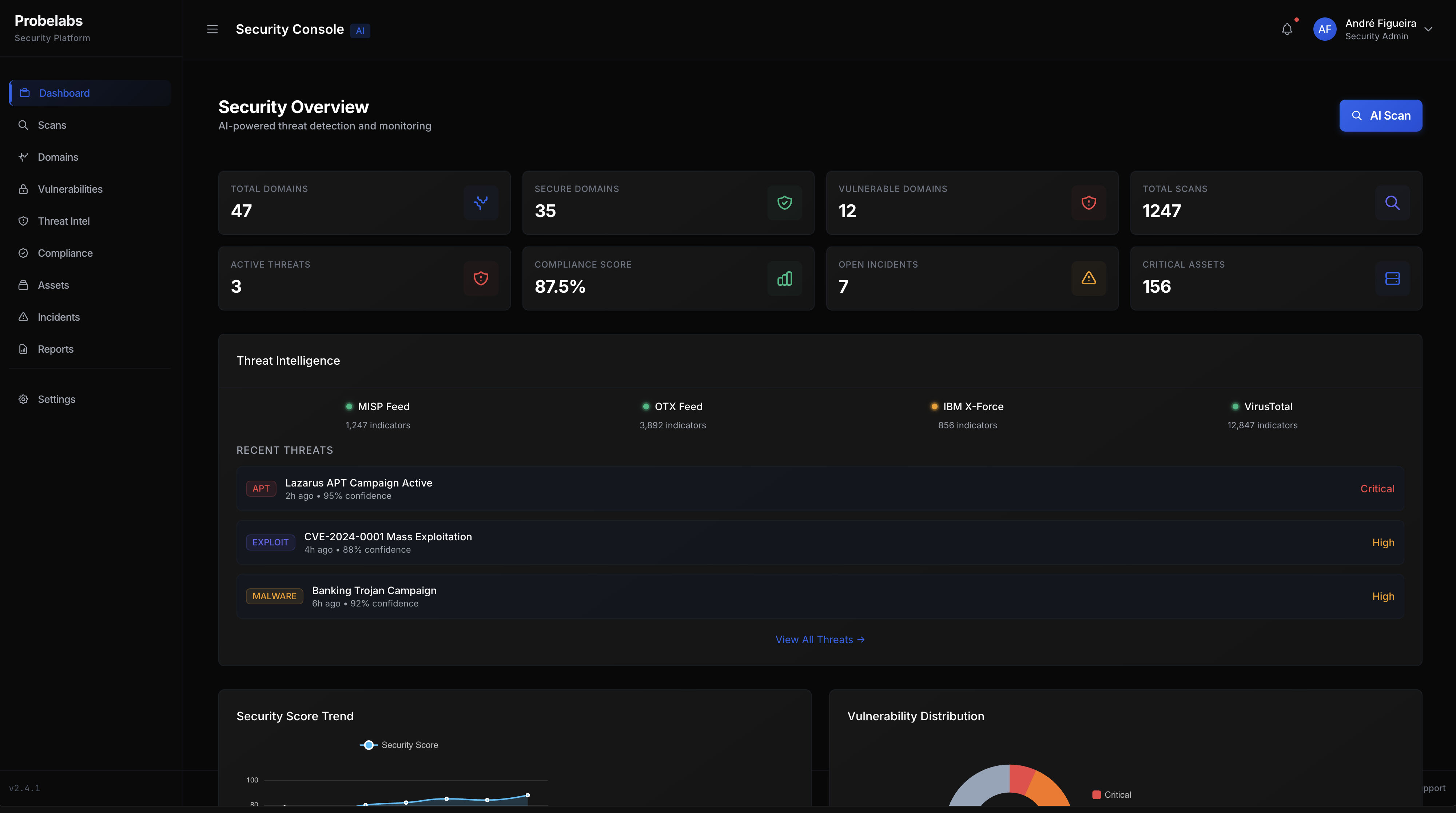The width and height of the screenshot is (1456, 813).
Task: Click the Vulnerable Domains red shield icon
Action: 1089,202
